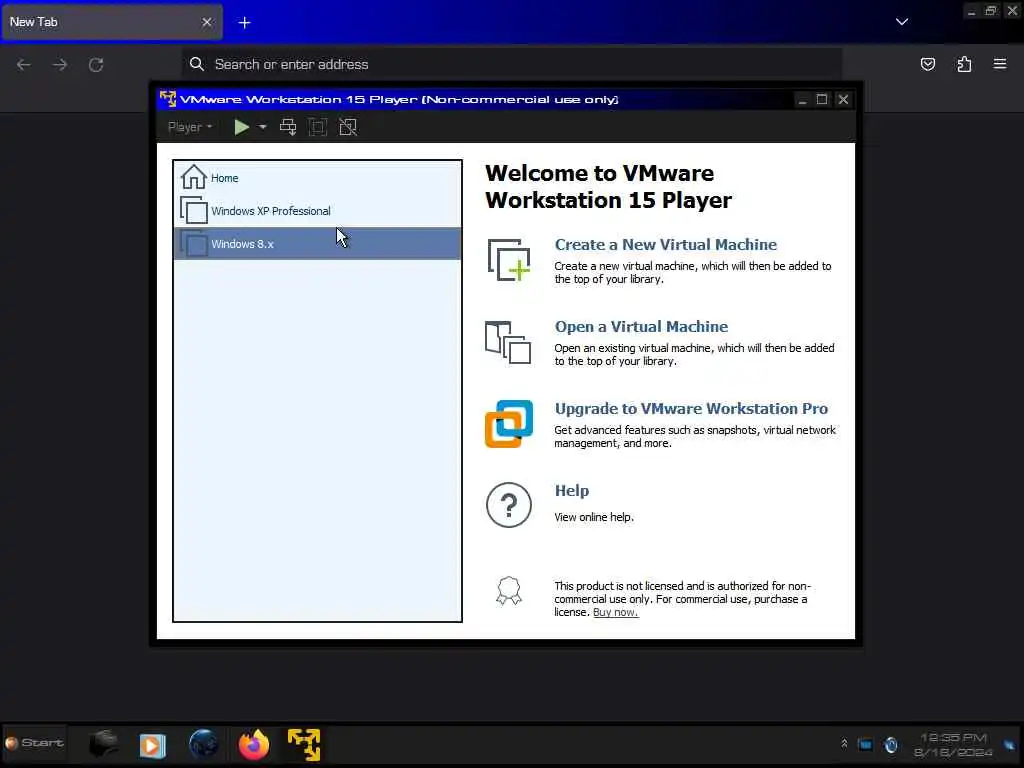This screenshot has width=1024, height=768.
Task: Open the Start menu button
Action: 35,743
